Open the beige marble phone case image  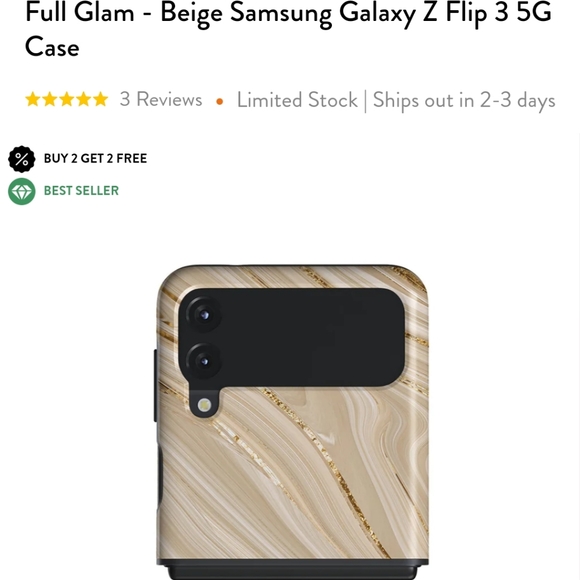(292, 422)
